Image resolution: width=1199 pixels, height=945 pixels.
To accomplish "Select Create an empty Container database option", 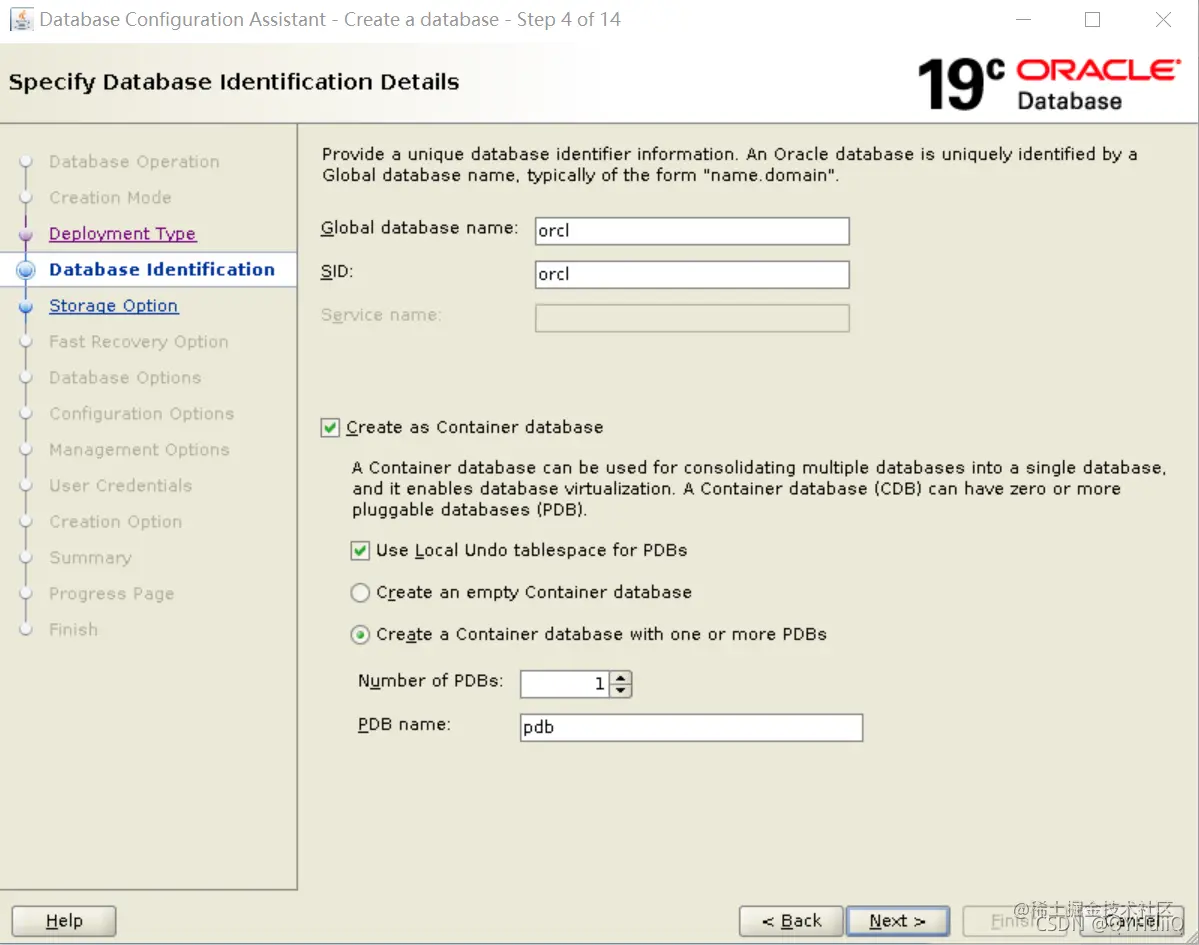I will tap(359, 593).
